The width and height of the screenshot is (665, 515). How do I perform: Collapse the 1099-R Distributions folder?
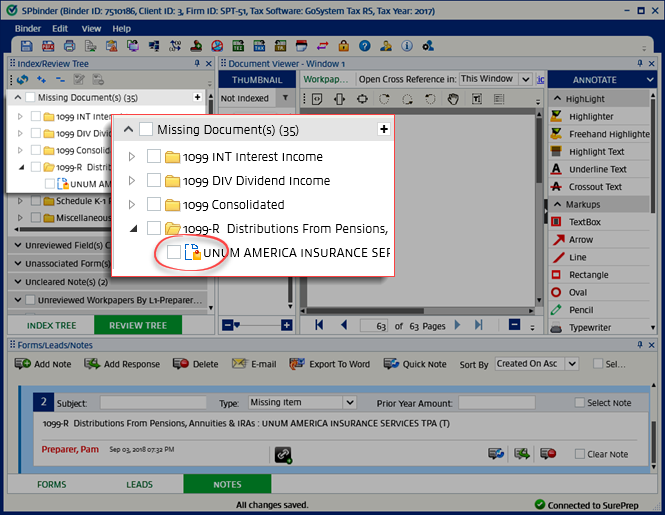[133, 229]
